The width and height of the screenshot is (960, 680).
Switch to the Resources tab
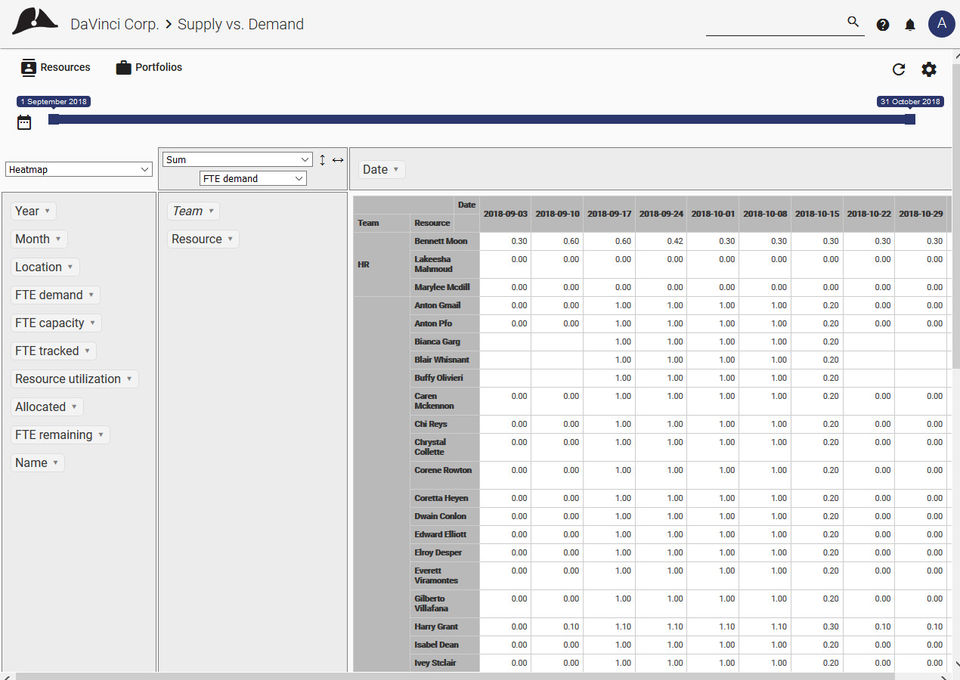point(55,67)
